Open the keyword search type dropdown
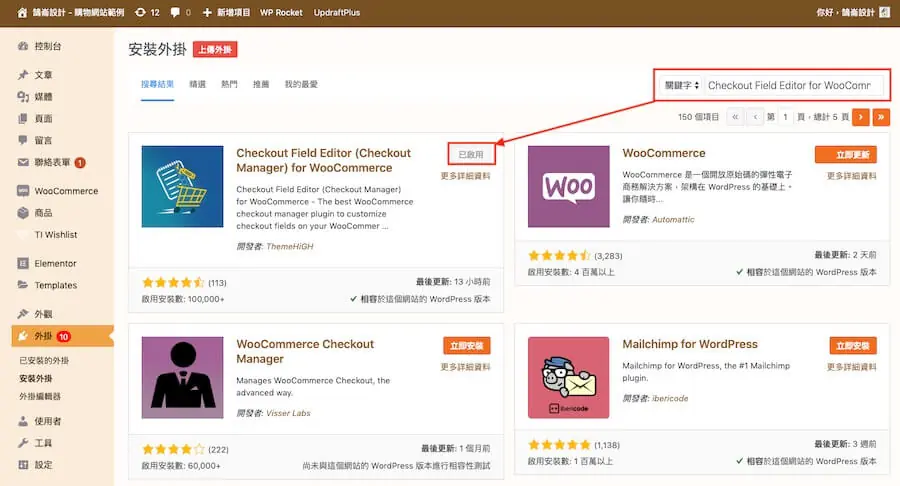 pyautogui.click(x=681, y=85)
